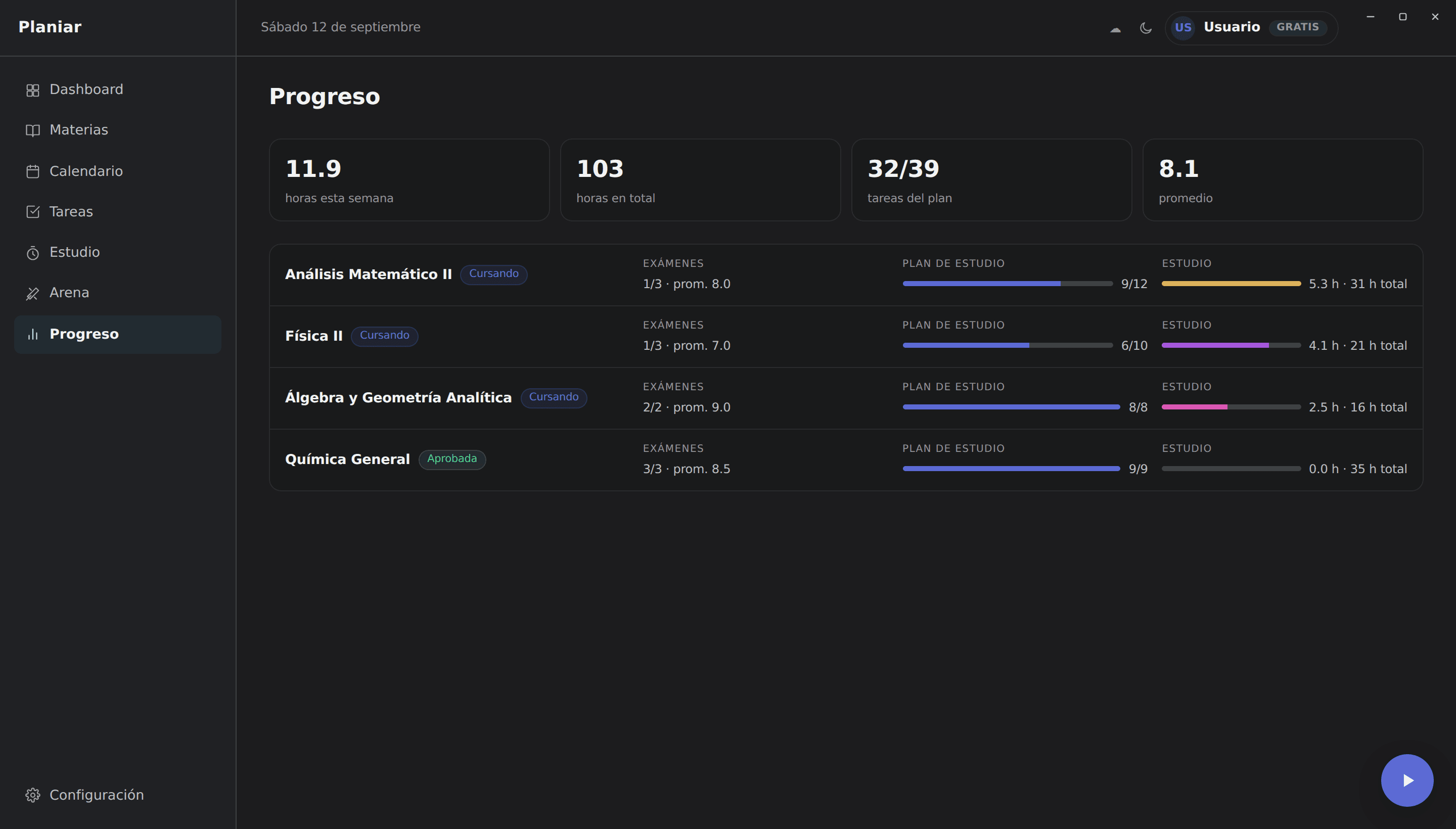
Task: Click Análisis Matemático II orange study bar
Action: click(1231, 284)
